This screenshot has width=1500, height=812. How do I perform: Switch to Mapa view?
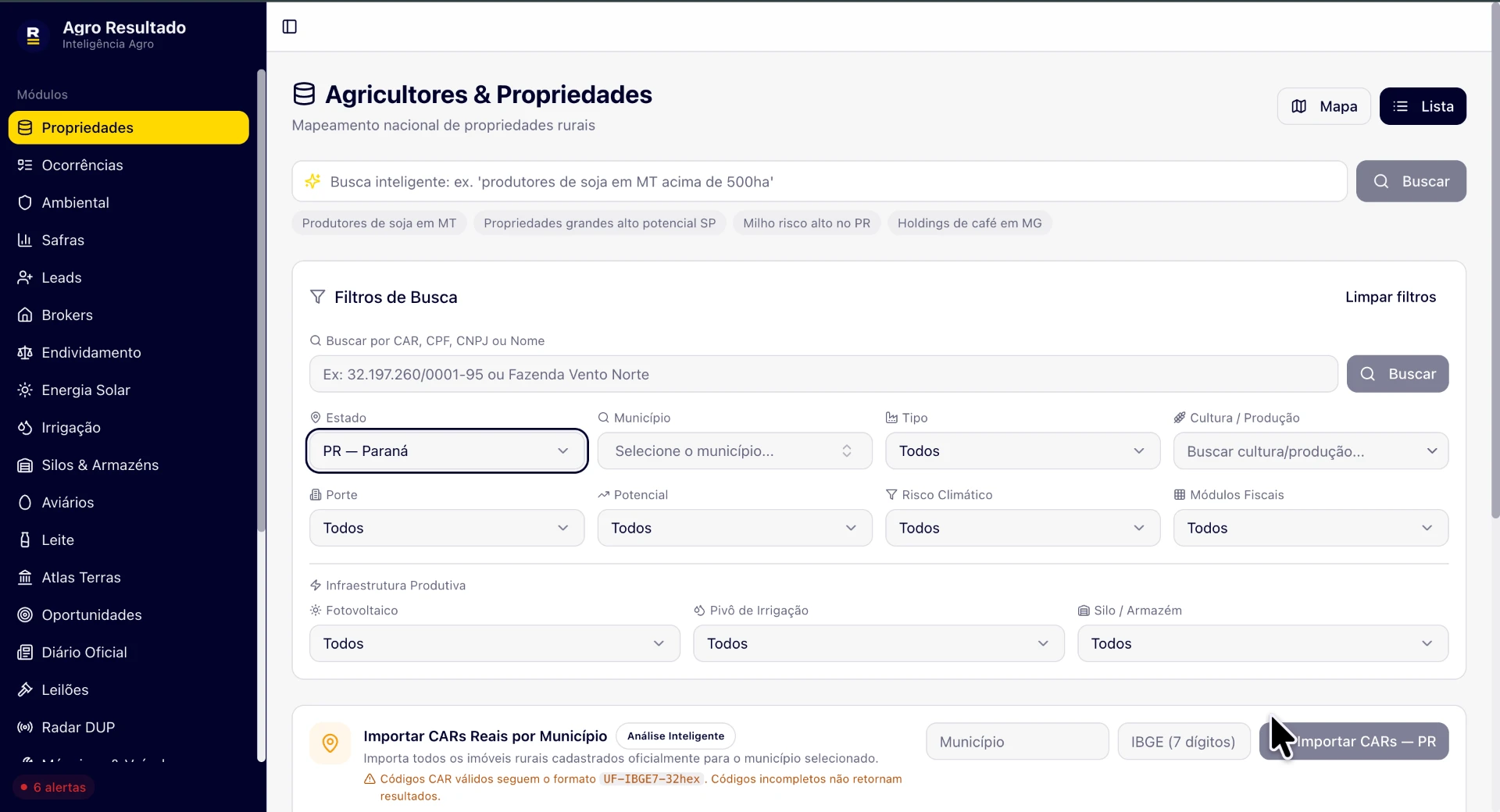pyautogui.click(x=1324, y=106)
